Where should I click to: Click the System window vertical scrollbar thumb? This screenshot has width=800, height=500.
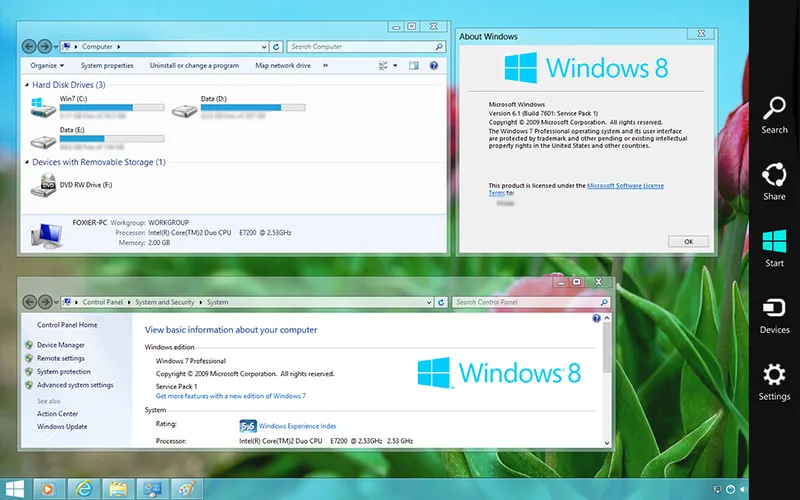coord(607,347)
